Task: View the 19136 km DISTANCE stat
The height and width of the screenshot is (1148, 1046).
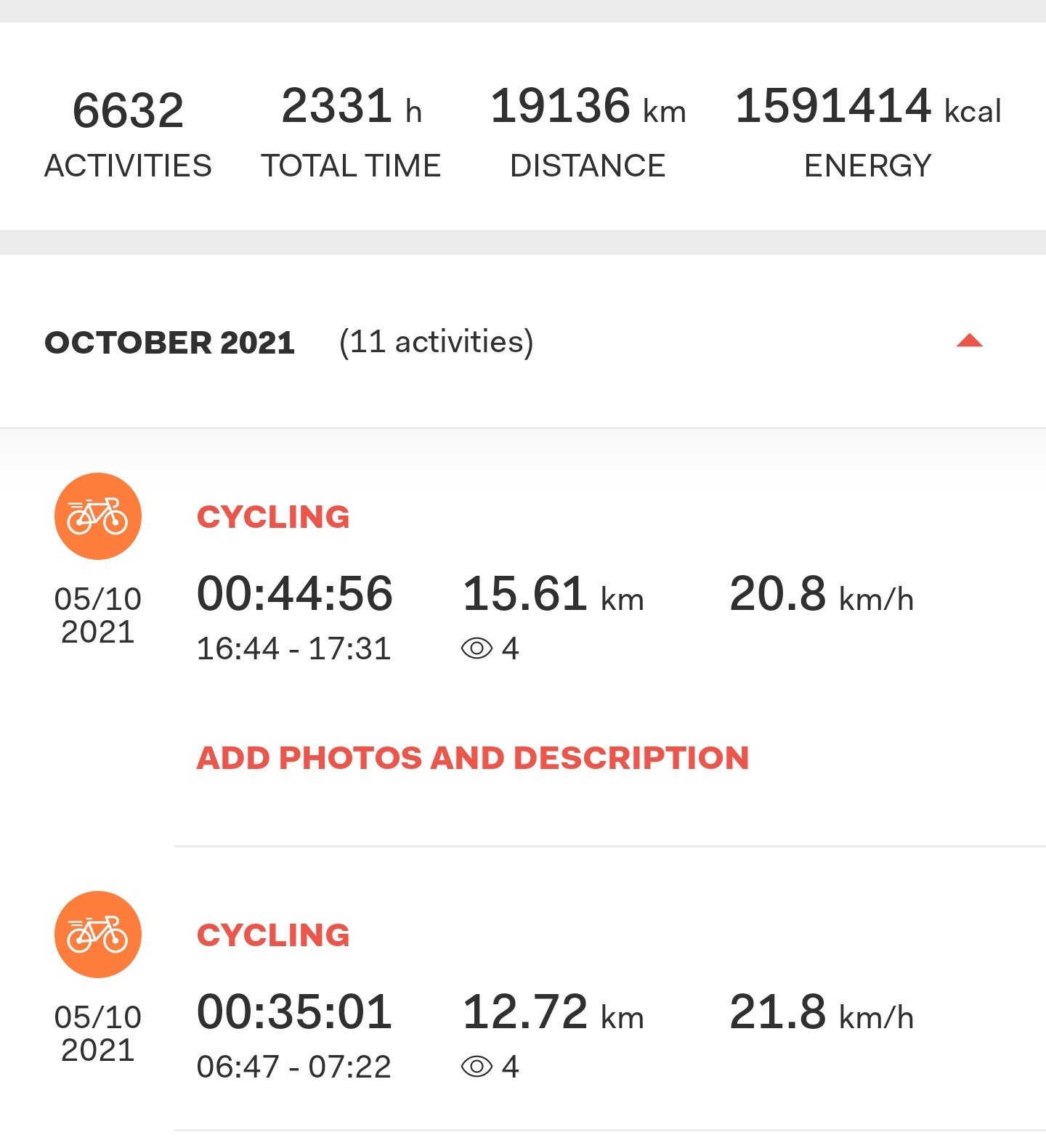Action: pos(588,132)
